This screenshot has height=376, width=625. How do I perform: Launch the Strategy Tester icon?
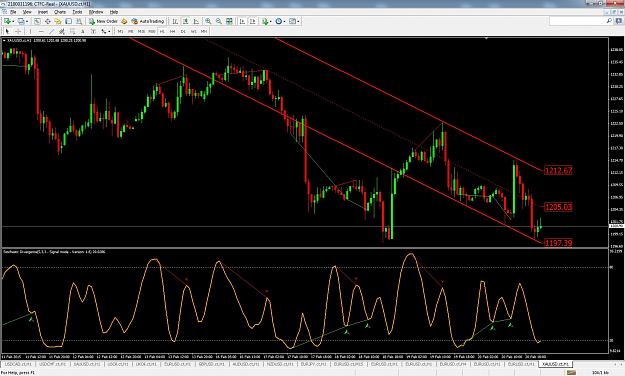pos(79,21)
